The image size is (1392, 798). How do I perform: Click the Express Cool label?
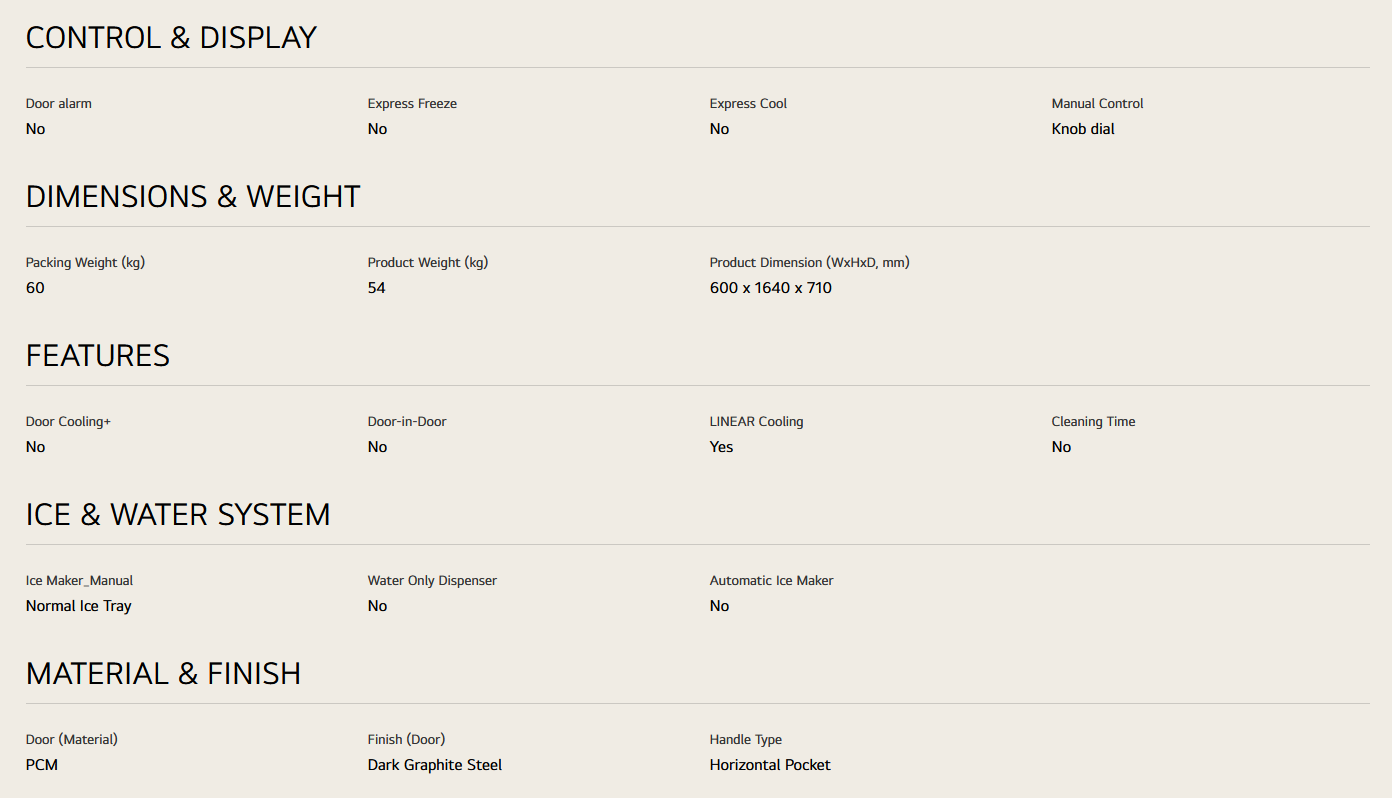(748, 104)
